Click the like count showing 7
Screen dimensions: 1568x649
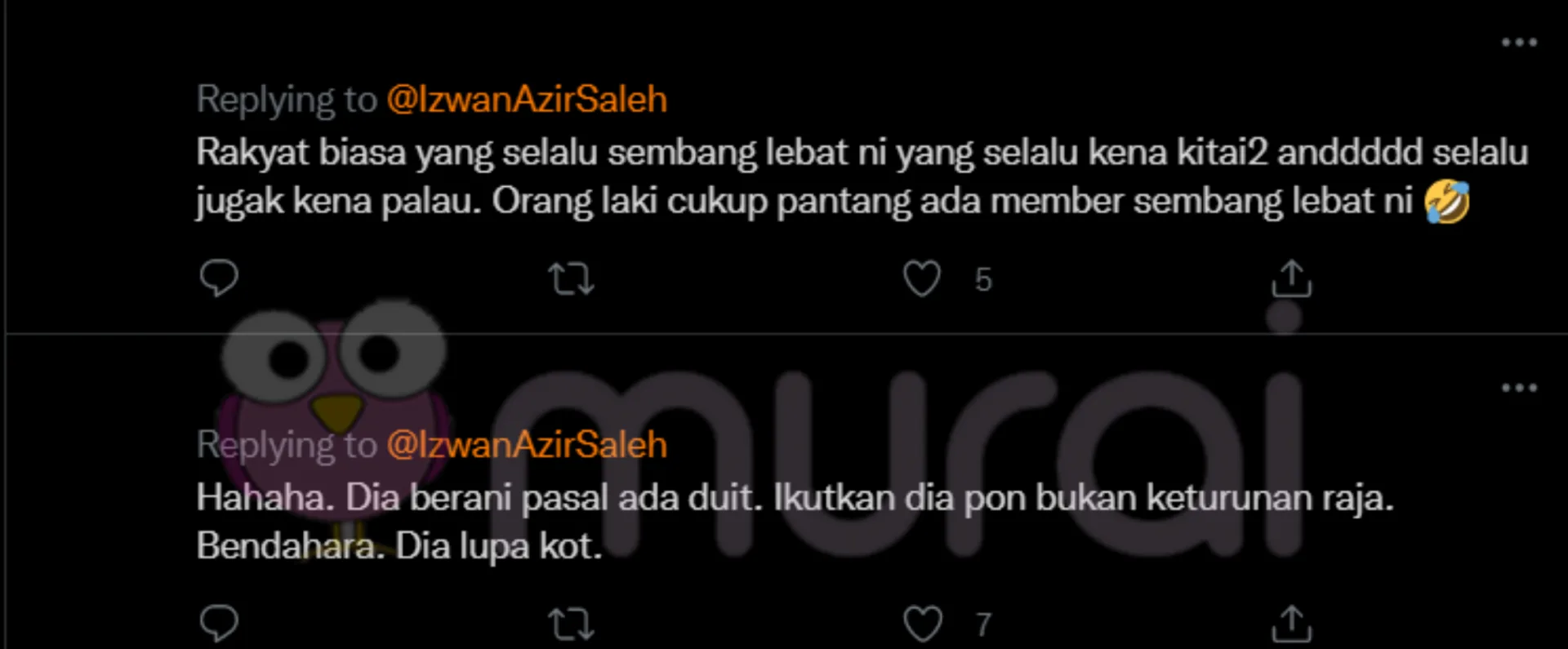click(x=983, y=625)
